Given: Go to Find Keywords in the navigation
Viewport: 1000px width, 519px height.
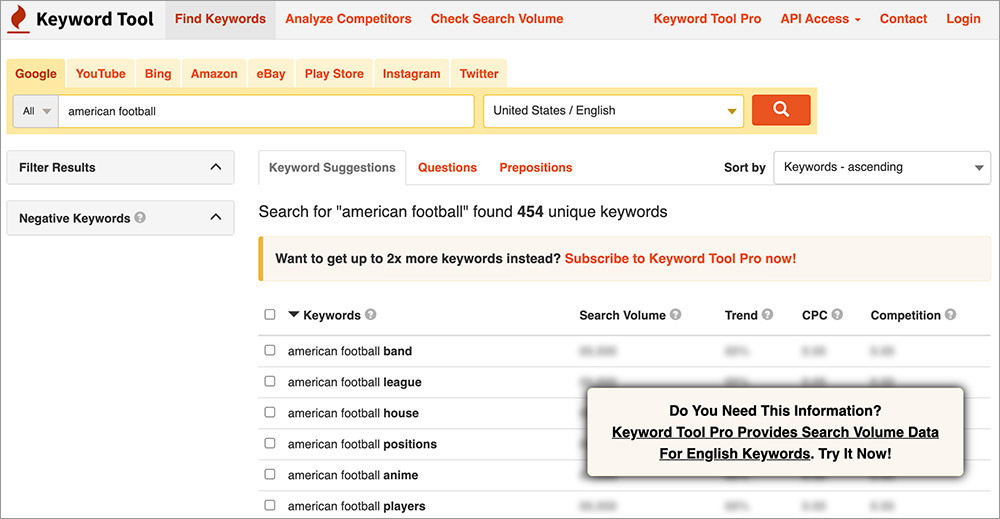Looking at the screenshot, I should 220,19.
